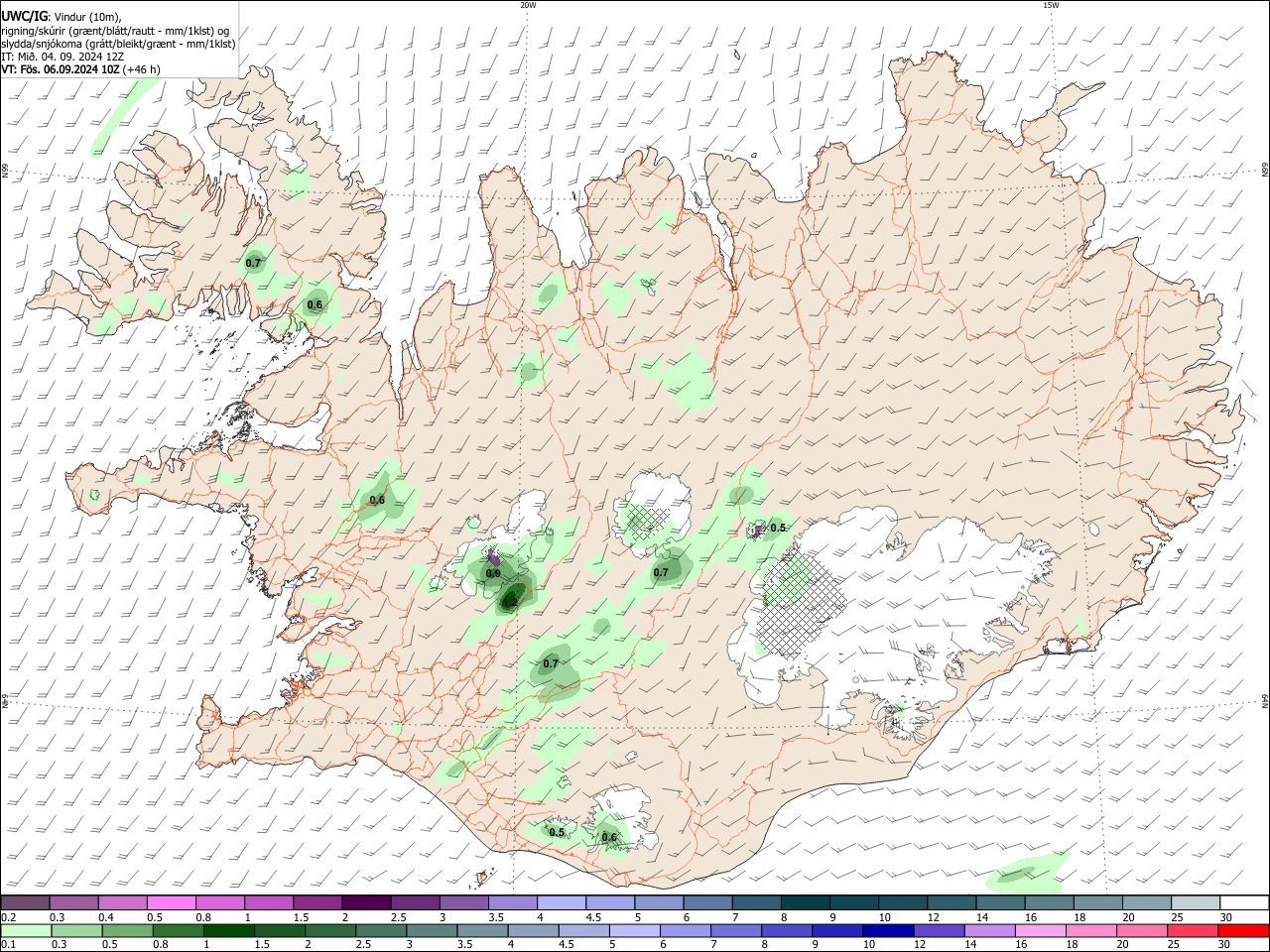The width and height of the screenshot is (1270, 952).
Task: Click the 'UWC/IG: Vindur (10m)' title text
Action: (x=61, y=16)
